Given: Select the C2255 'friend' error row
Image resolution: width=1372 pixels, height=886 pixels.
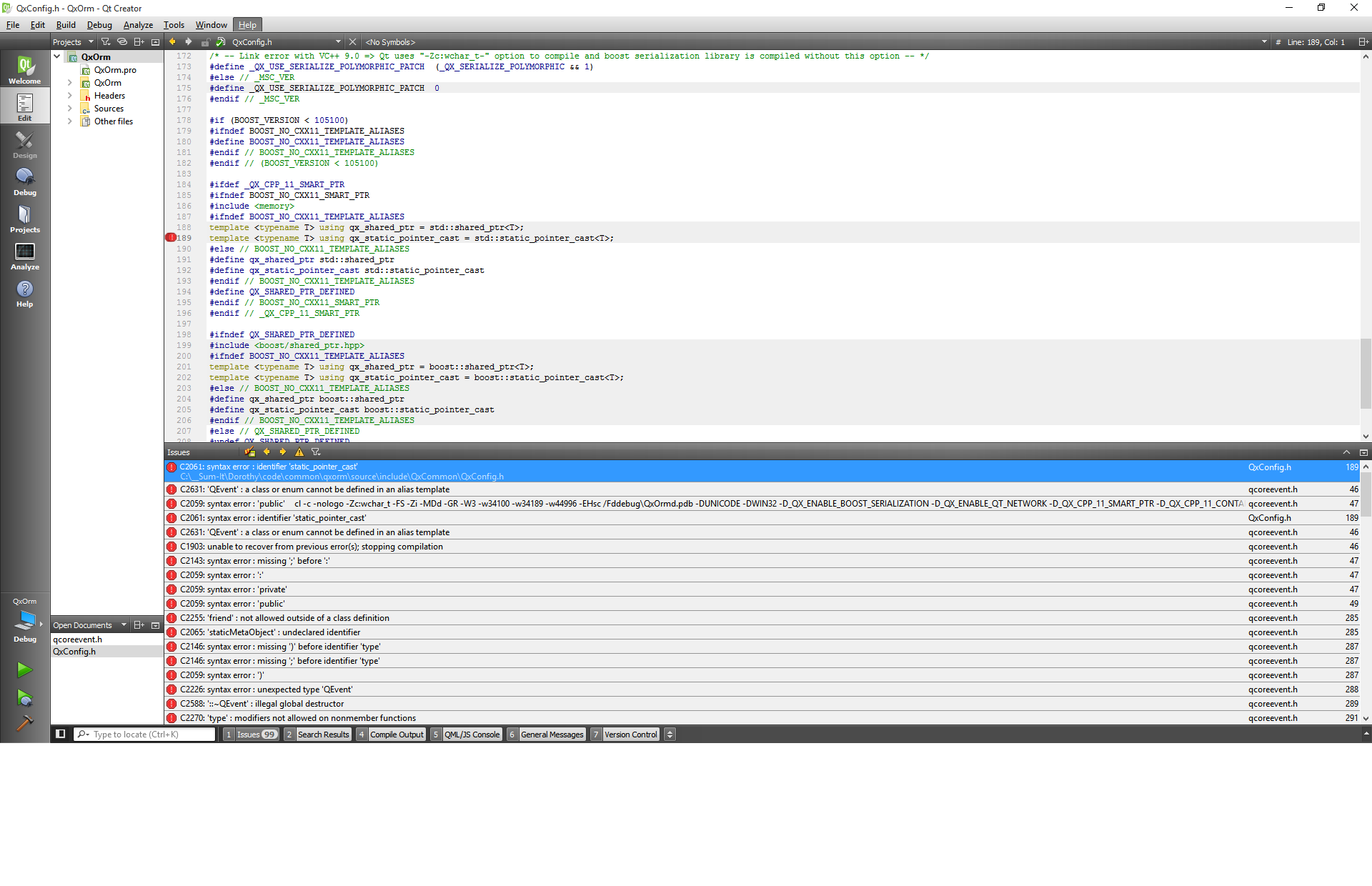Looking at the screenshot, I should click(762, 618).
